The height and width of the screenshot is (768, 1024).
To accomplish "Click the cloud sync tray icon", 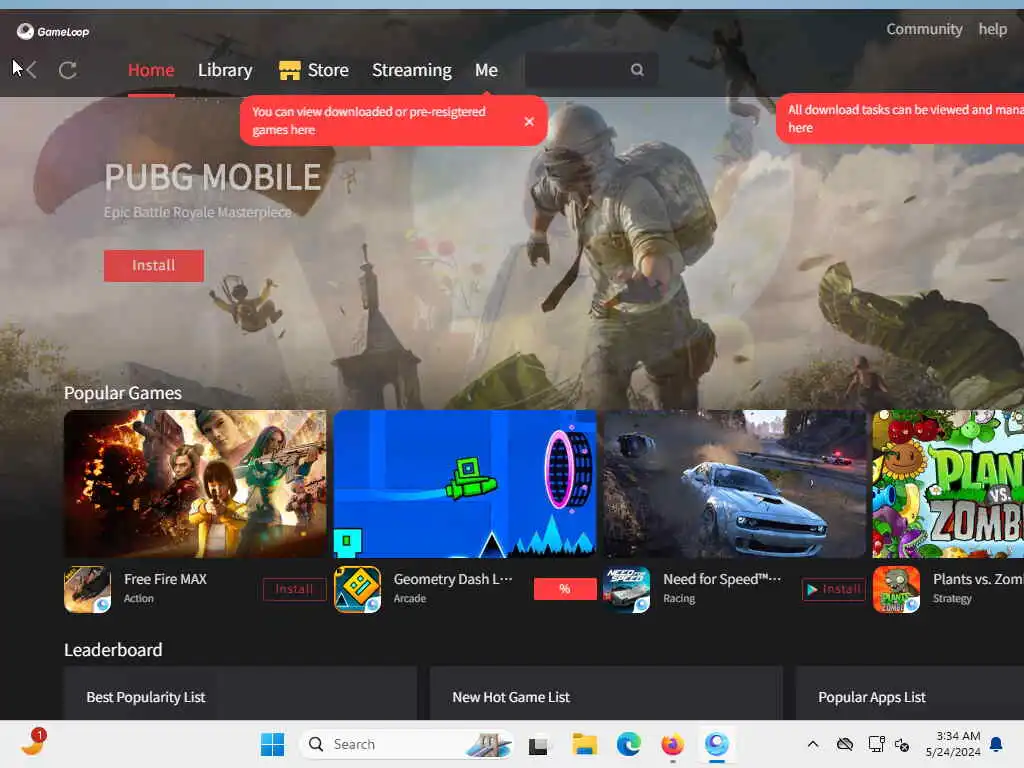I will pyautogui.click(x=845, y=744).
